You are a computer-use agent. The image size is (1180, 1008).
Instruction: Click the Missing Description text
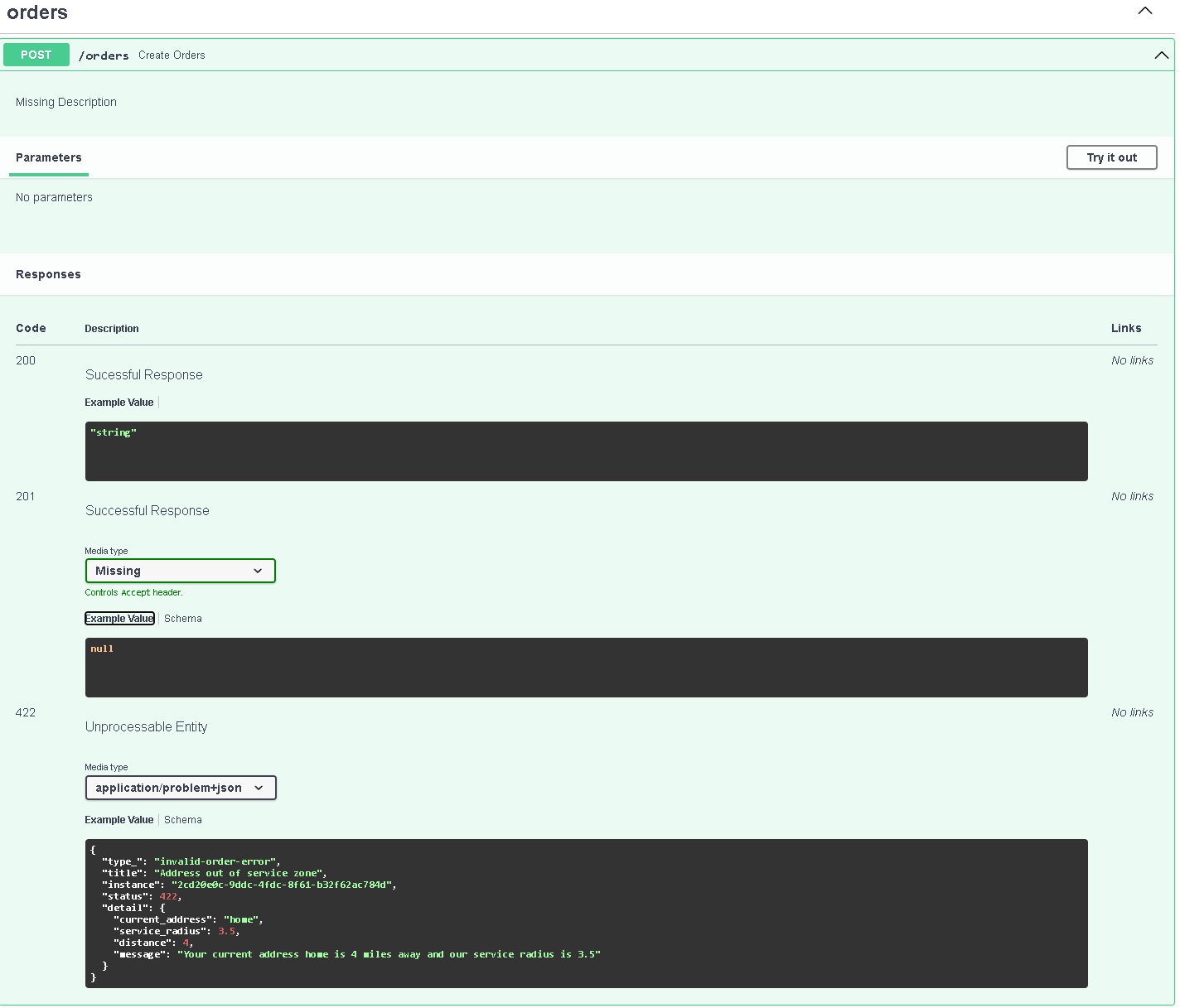[66, 102]
